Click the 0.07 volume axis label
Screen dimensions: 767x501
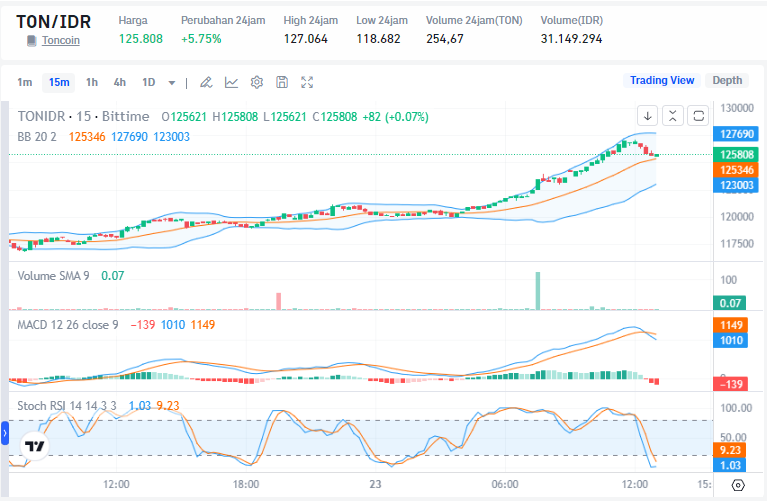coord(730,303)
